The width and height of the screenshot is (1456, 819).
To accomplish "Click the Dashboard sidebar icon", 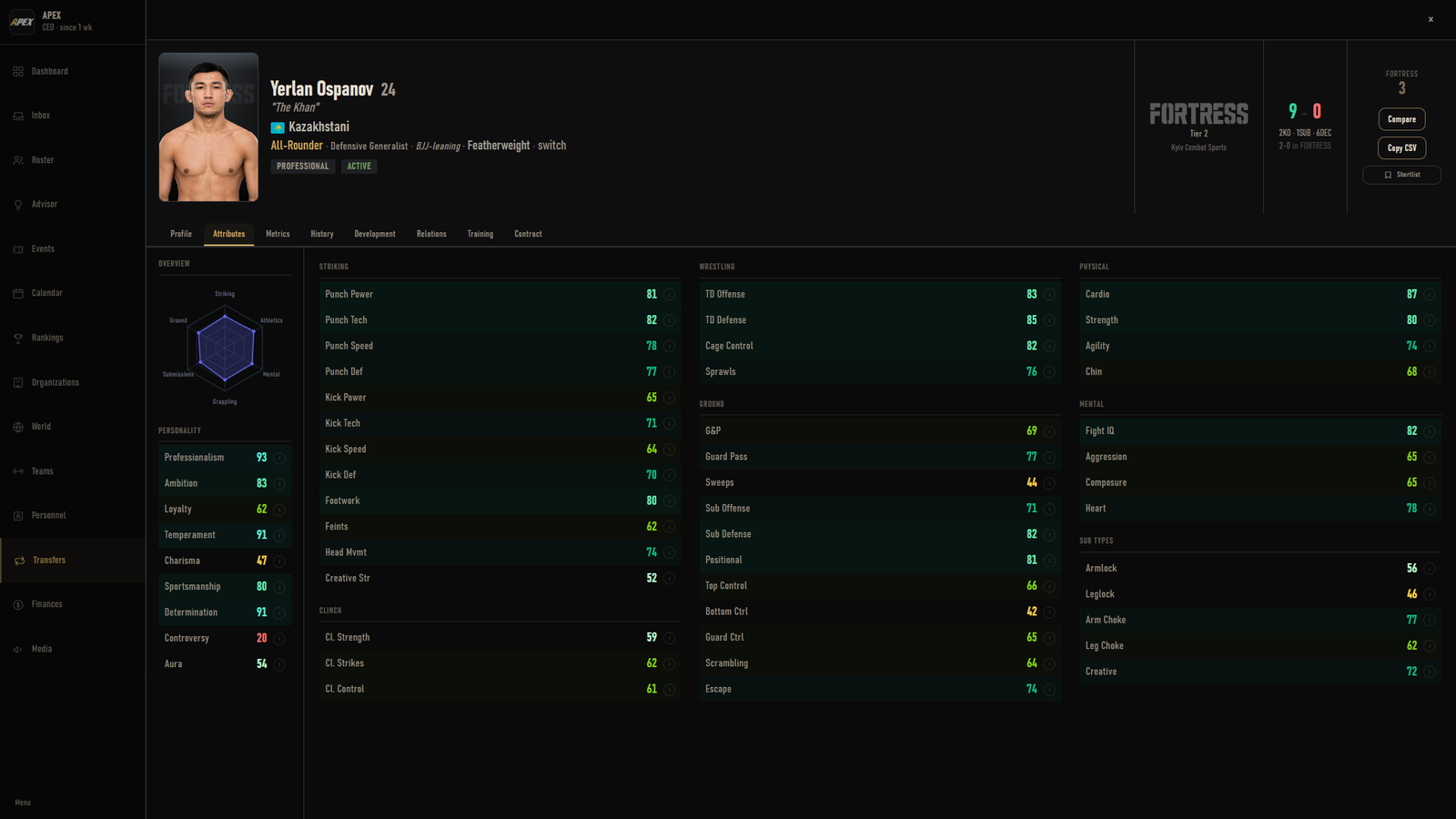I will pyautogui.click(x=18, y=71).
